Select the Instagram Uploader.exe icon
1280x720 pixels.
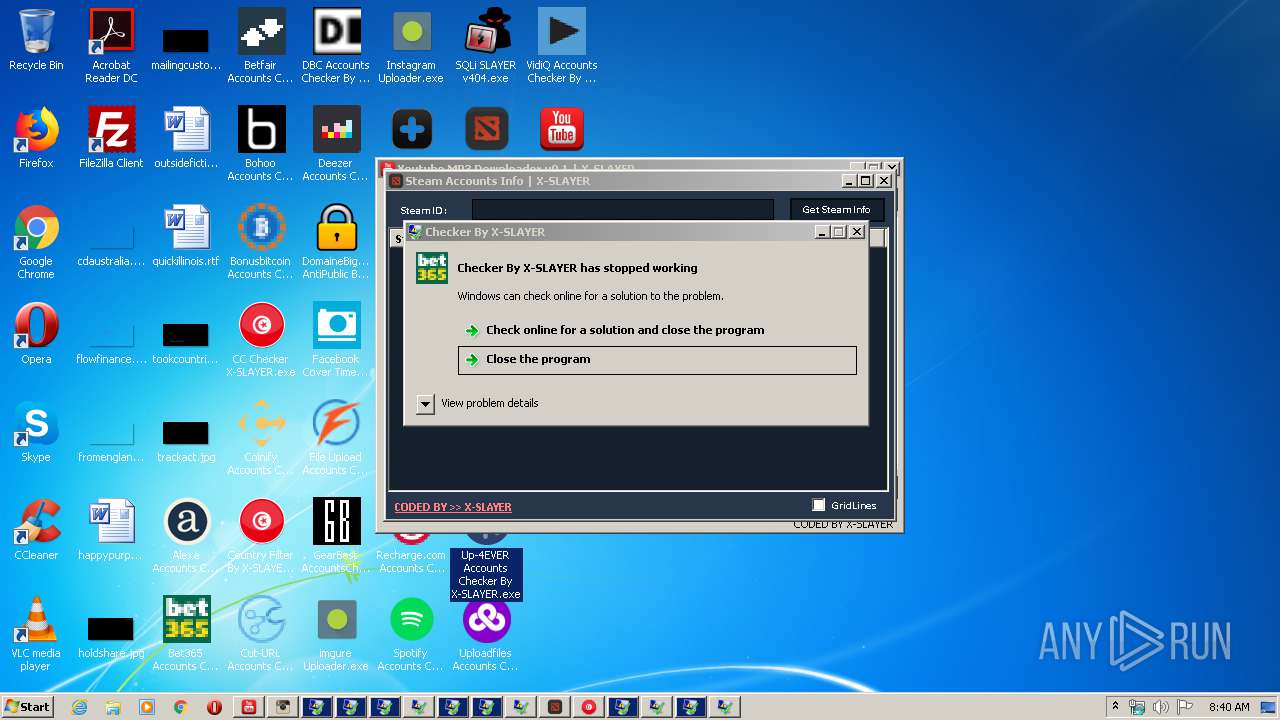point(411,46)
